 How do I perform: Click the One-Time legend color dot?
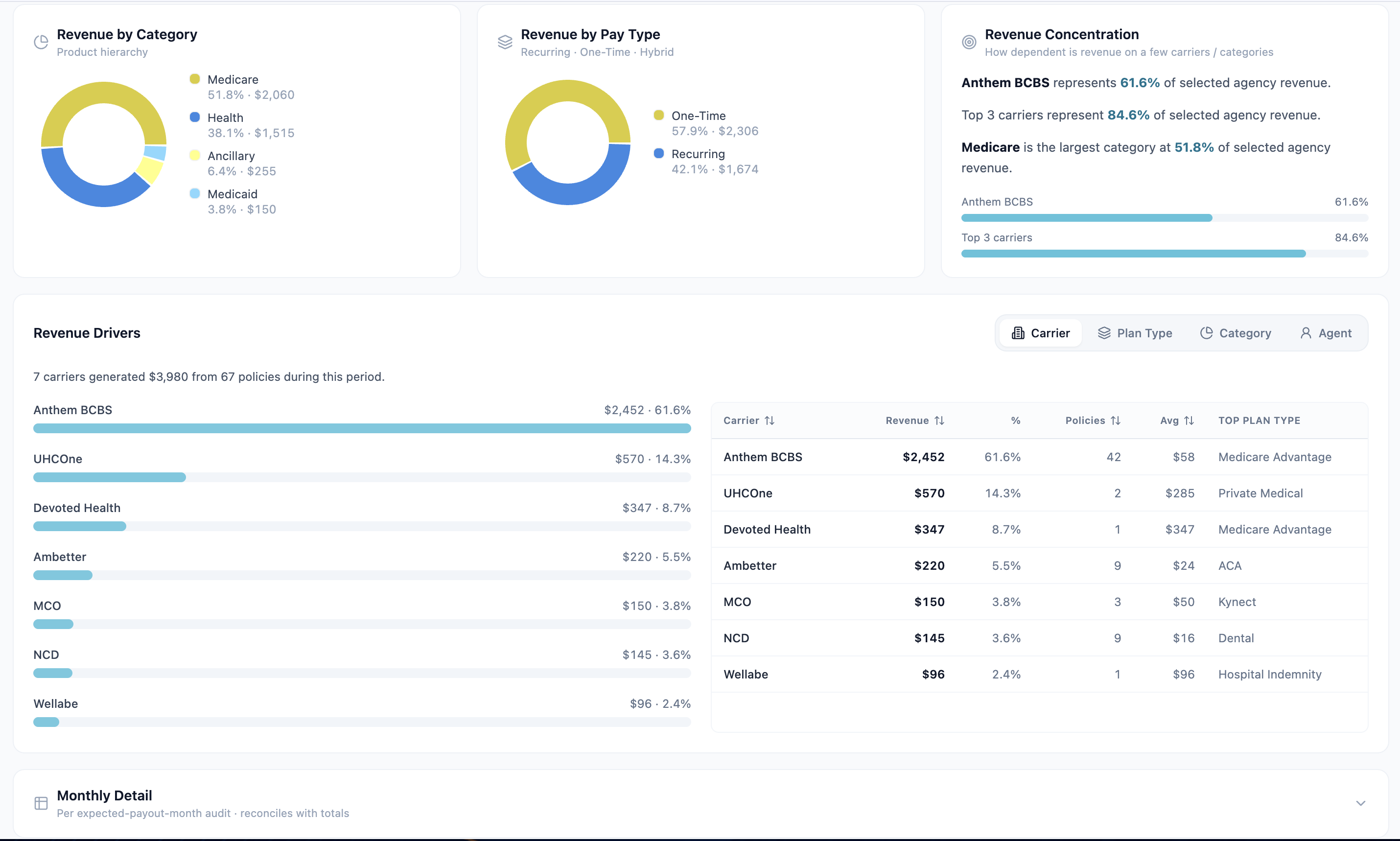658,115
